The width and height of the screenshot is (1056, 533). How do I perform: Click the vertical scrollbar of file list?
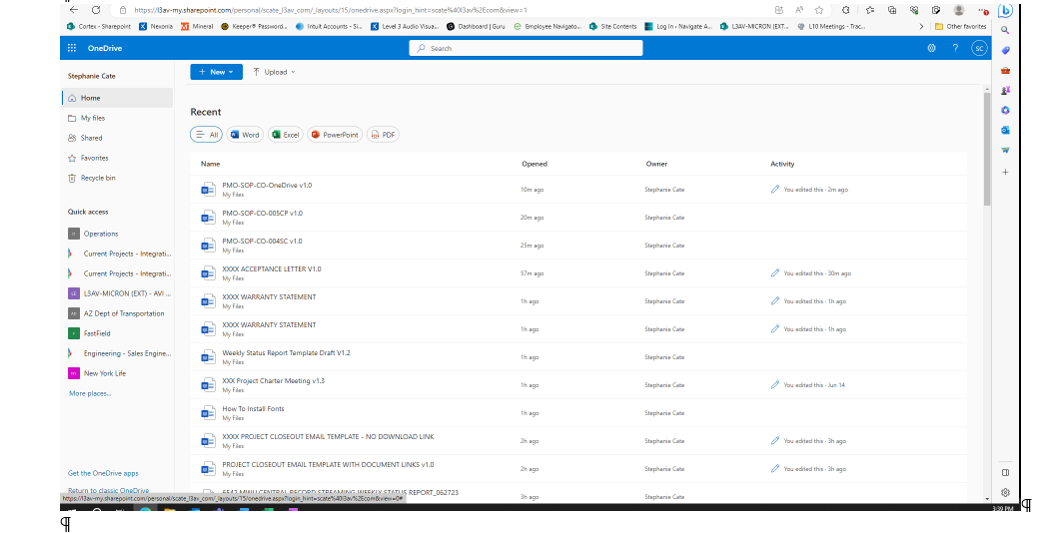(987, 148)
